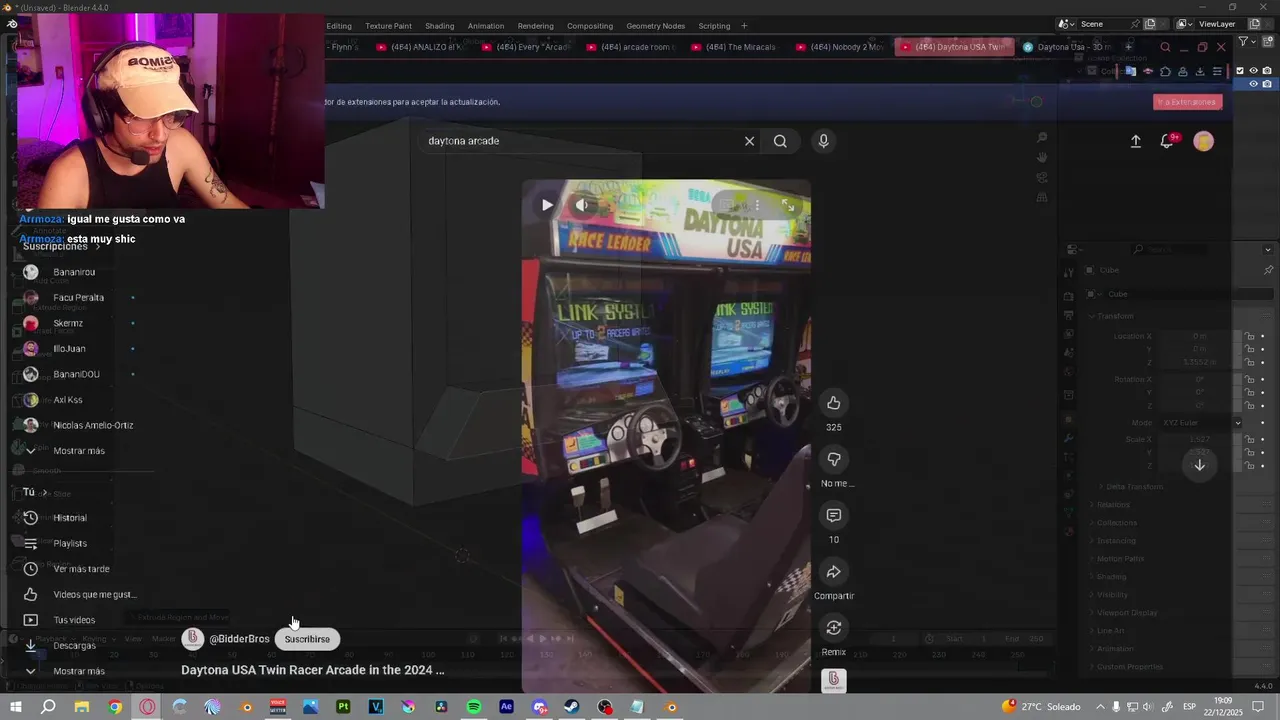Toggle the Location X lock
Image resolution: width=1280 pixels, height=720 pixels.
(x=1250, y=336)
